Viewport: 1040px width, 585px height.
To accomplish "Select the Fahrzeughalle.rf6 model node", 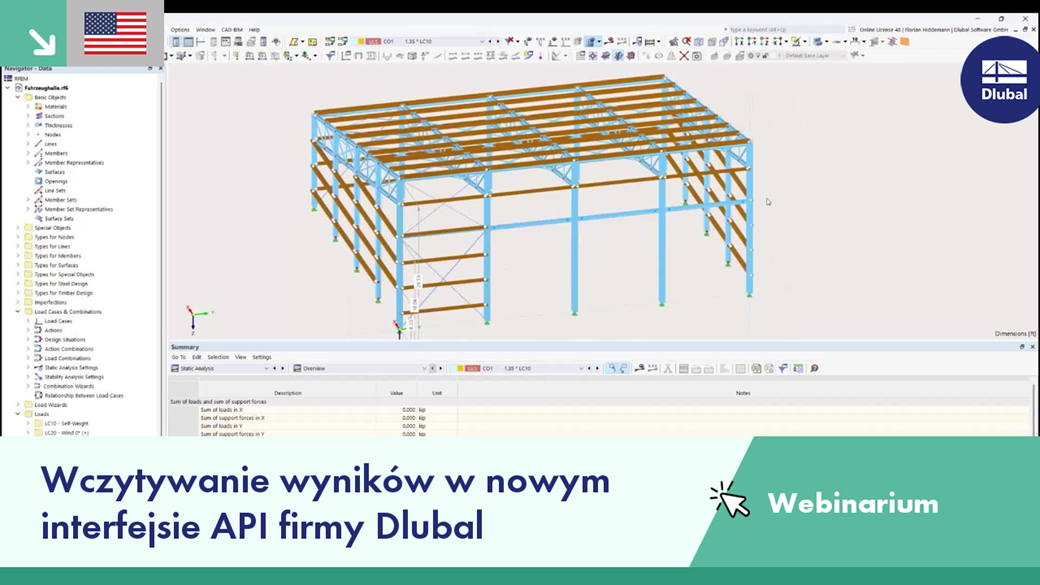I will pyautogui.click(x=46, y=88).
